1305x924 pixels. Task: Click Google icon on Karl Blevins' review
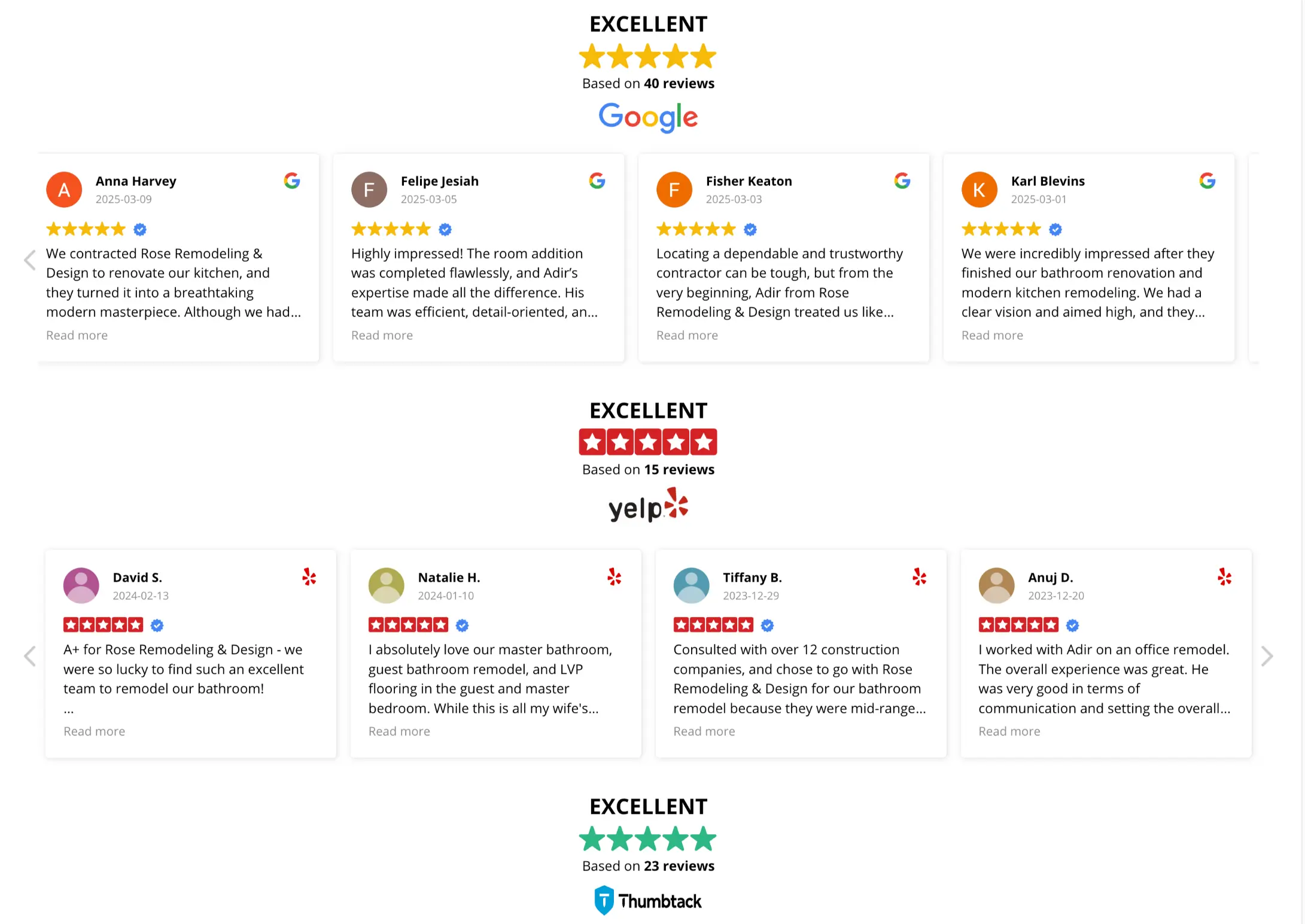[1207, 181]
